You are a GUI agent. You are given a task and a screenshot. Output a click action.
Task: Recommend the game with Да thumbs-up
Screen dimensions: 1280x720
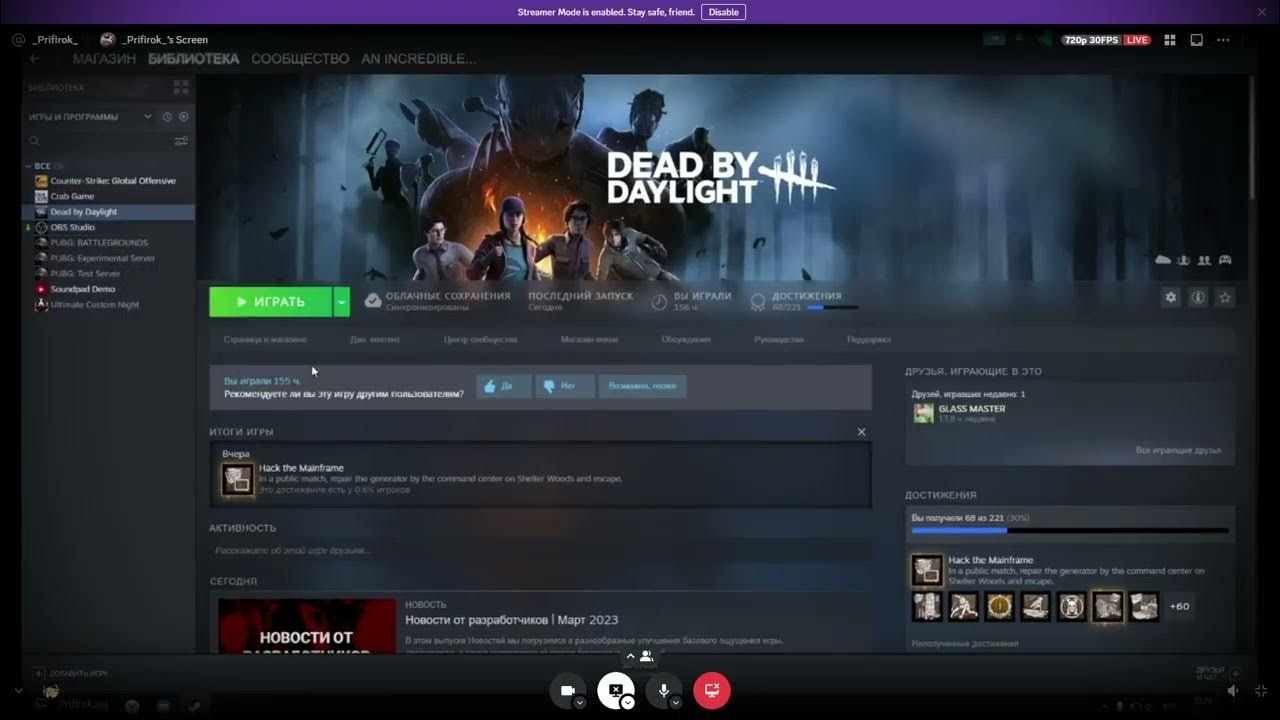(503, 386)
